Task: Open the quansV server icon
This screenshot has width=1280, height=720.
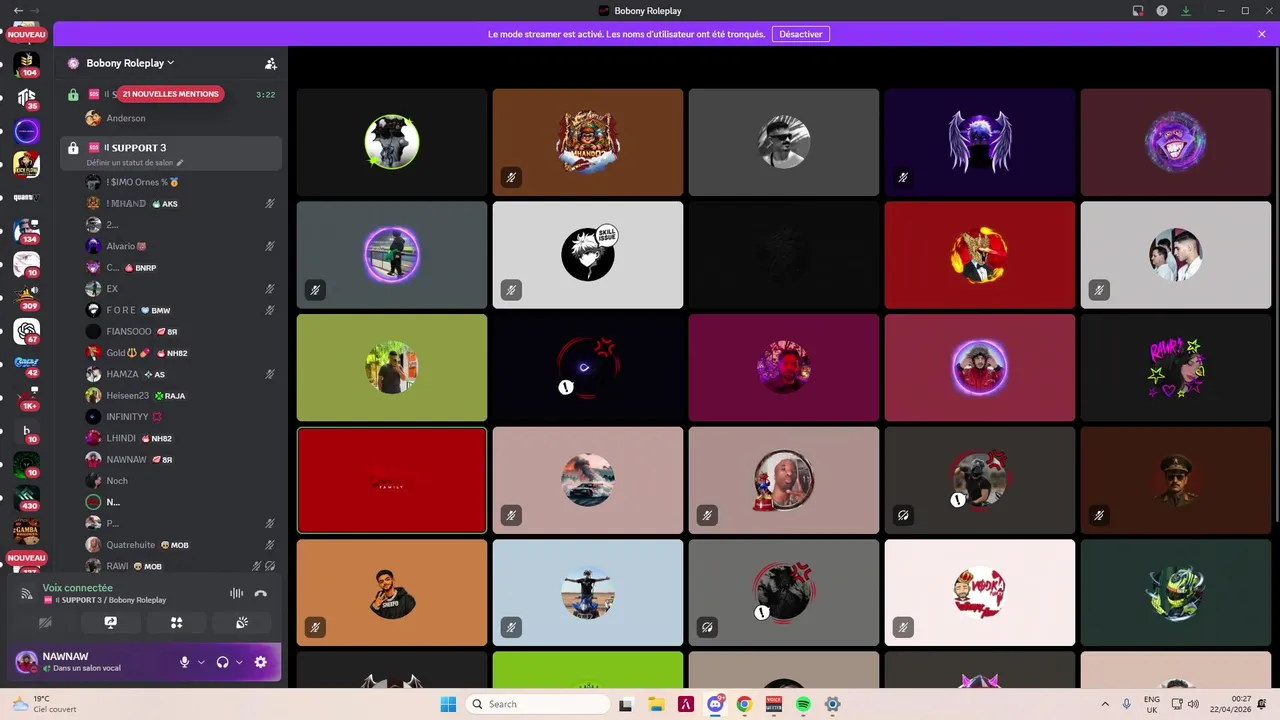Action: click(x=27, y=197)
